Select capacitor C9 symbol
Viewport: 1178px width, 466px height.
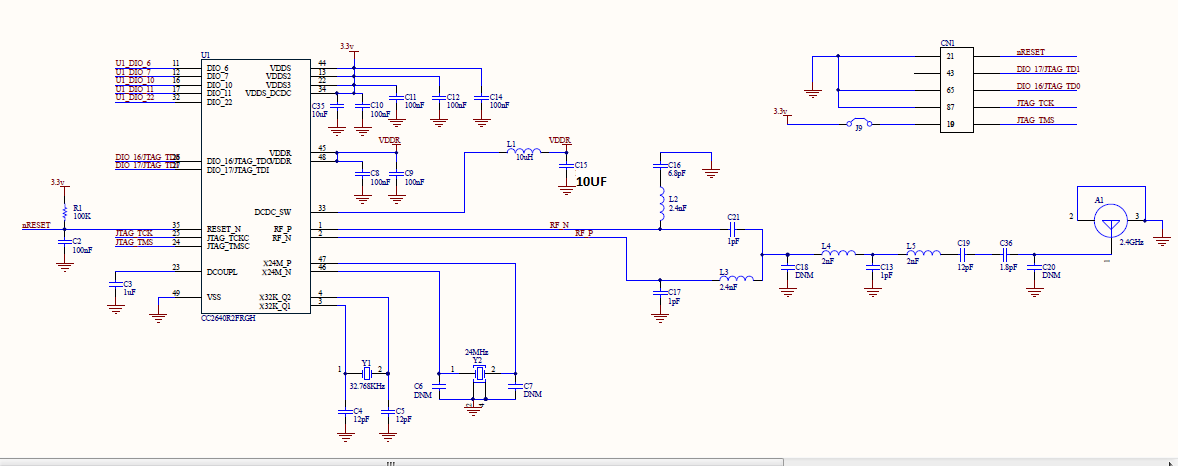[x=396, y=174]
